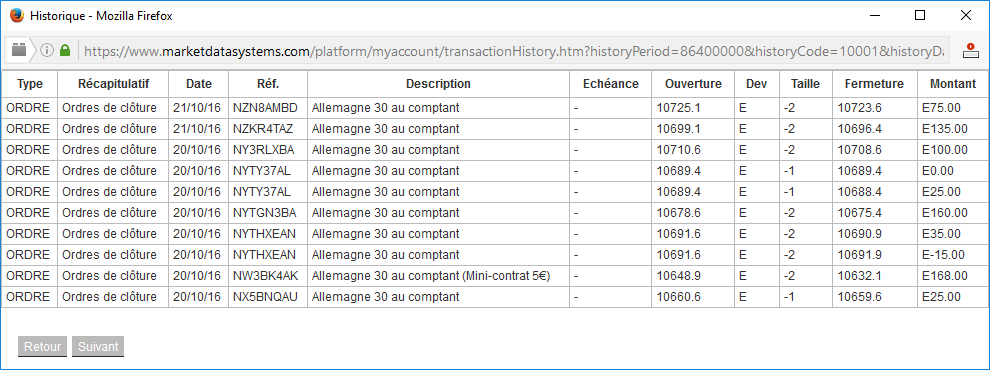Click the Echéance column header
This screenshot has width=990, height=370.
(611, 84)
